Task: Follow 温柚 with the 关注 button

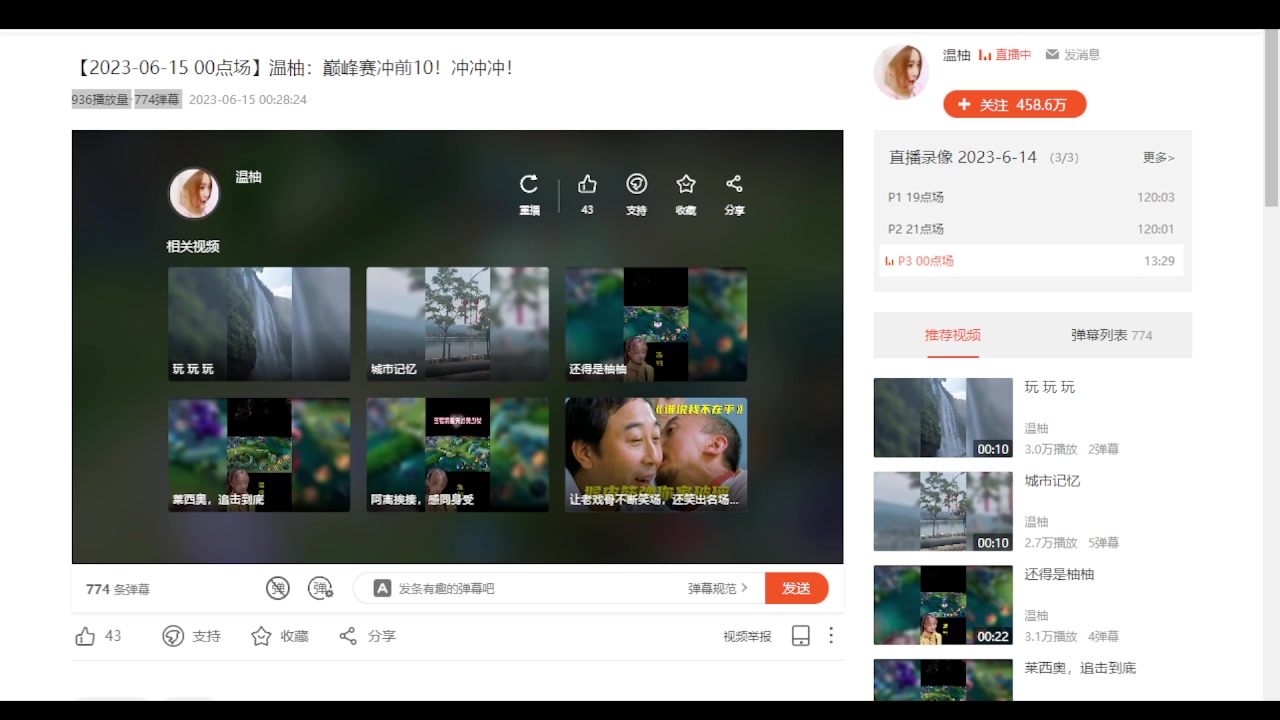Action: pyautogui.click(x=1014, y=104)
